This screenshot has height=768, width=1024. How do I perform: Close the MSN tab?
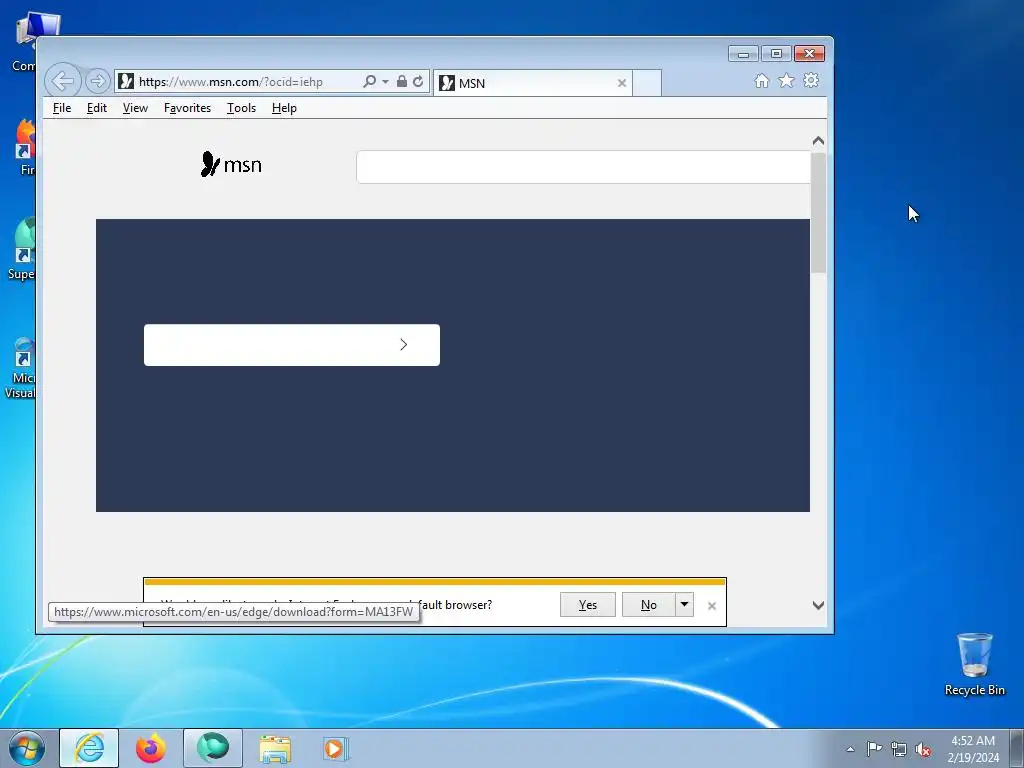point(622,83)
